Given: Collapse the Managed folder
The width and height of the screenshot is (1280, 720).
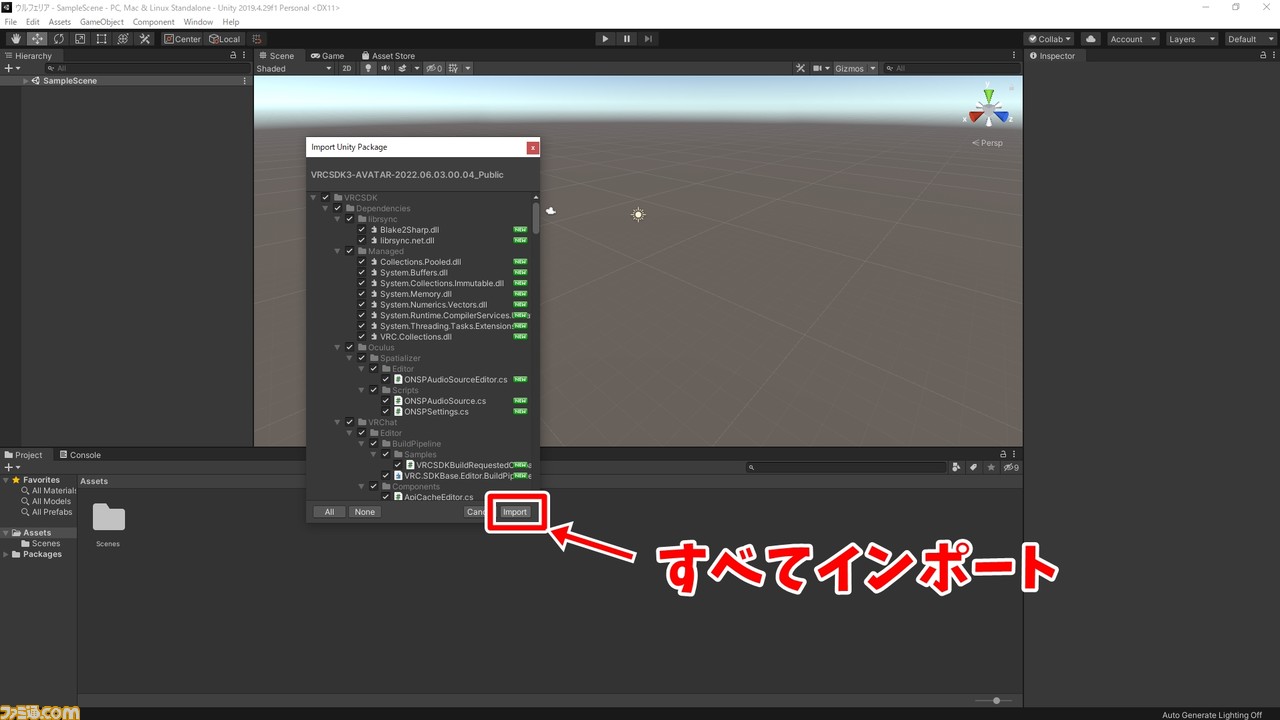Looking at the screenshot, I should click(x=338, y=251).
